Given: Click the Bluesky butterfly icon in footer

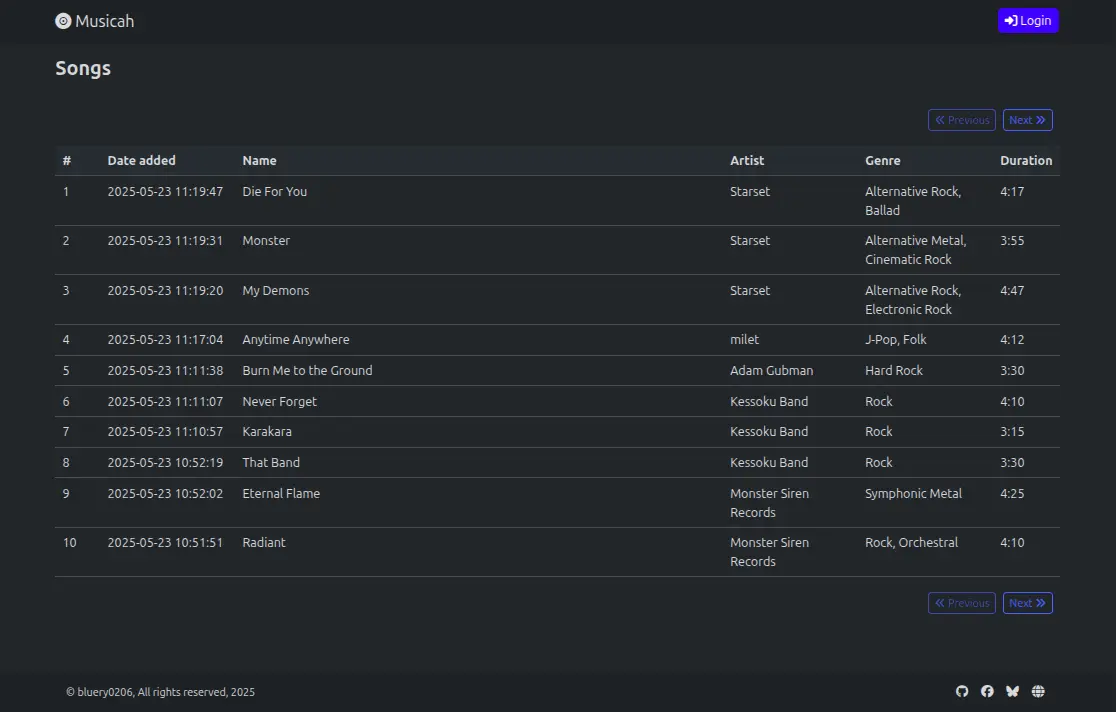Looking at the screenshot, I should [1012, 691].
